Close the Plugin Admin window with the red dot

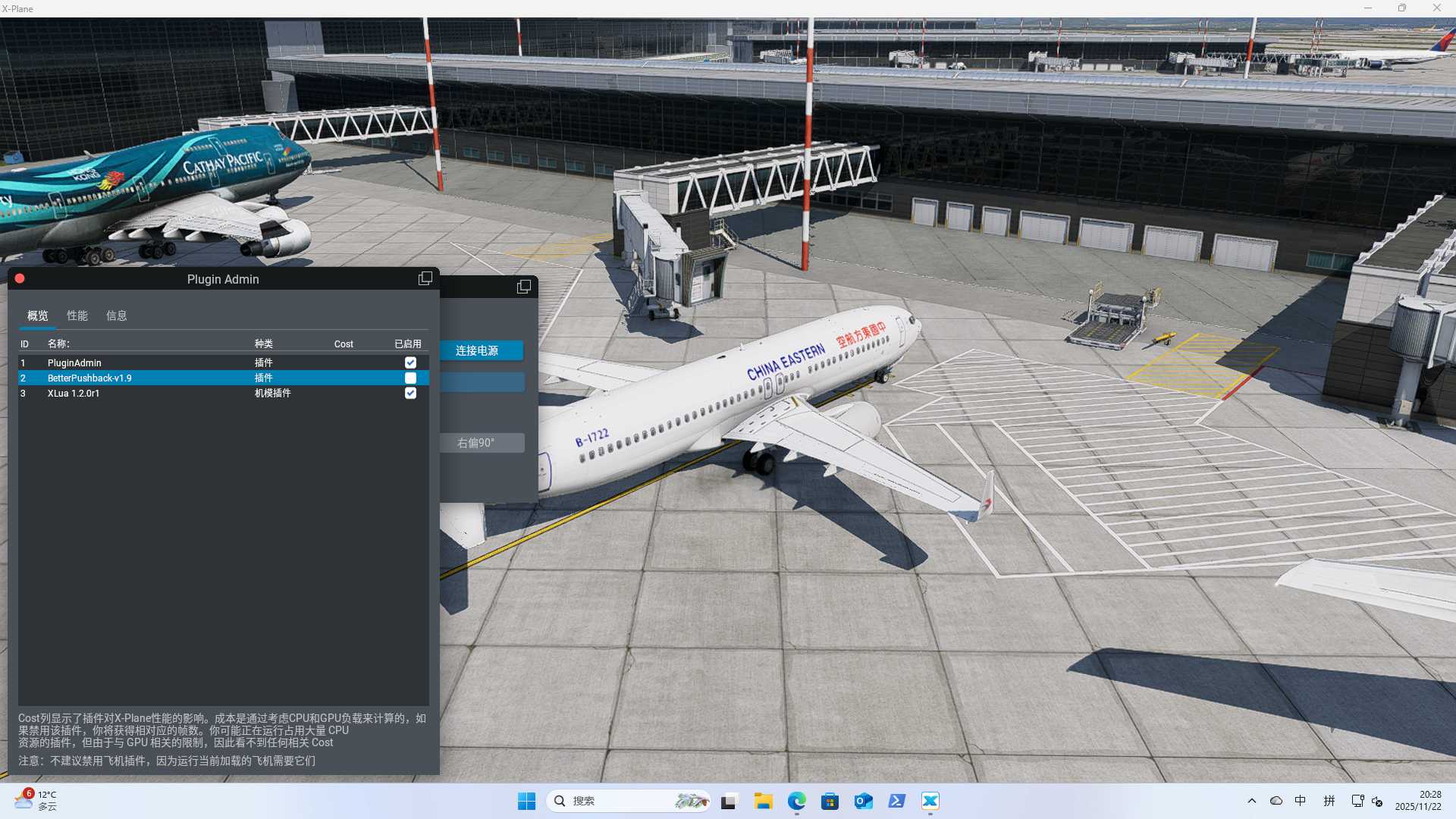coord(20,279)
